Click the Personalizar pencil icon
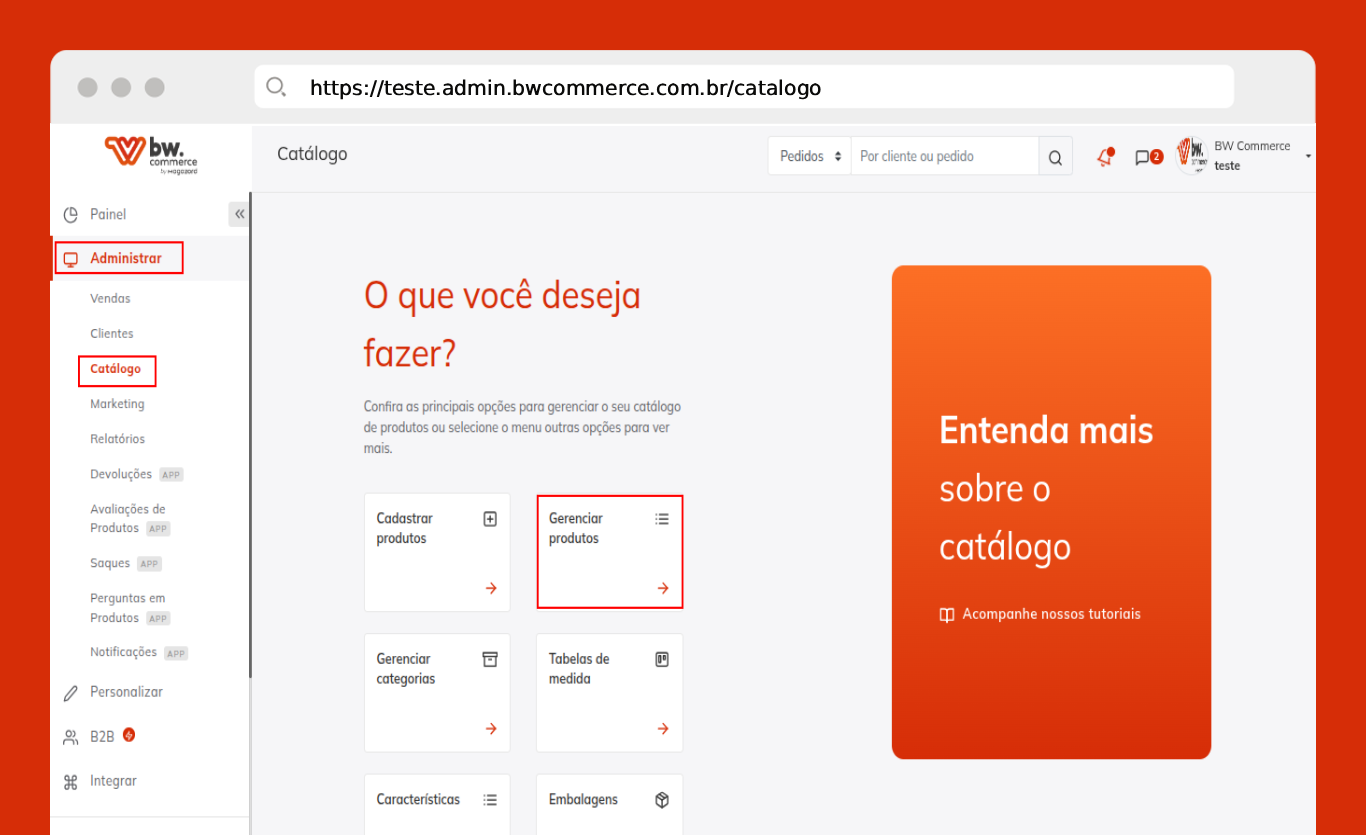Image resolution: width=1366 pixels, height=835 pixels. click(71, 692)
